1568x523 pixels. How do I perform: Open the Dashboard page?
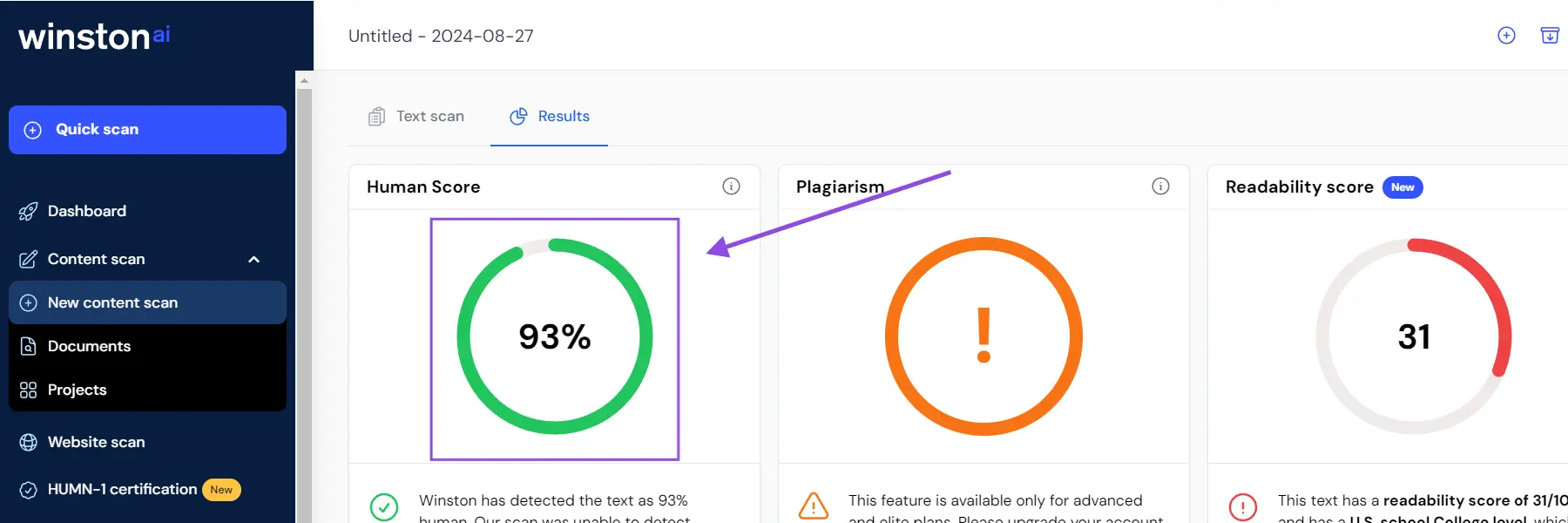[x=86, y=211]
